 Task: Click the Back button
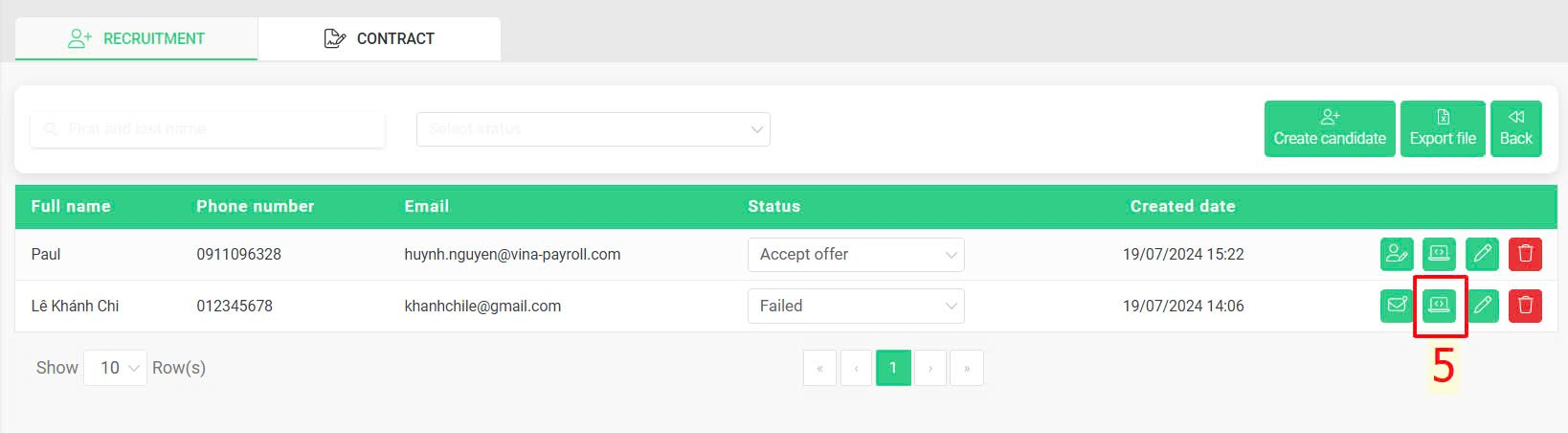click(x=1516, y=128)
